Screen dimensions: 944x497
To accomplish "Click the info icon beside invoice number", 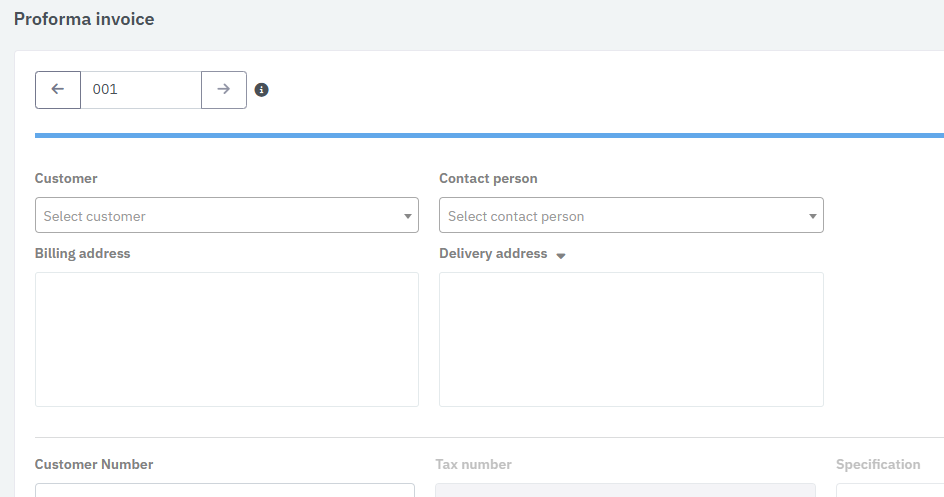I will [262, 90].
